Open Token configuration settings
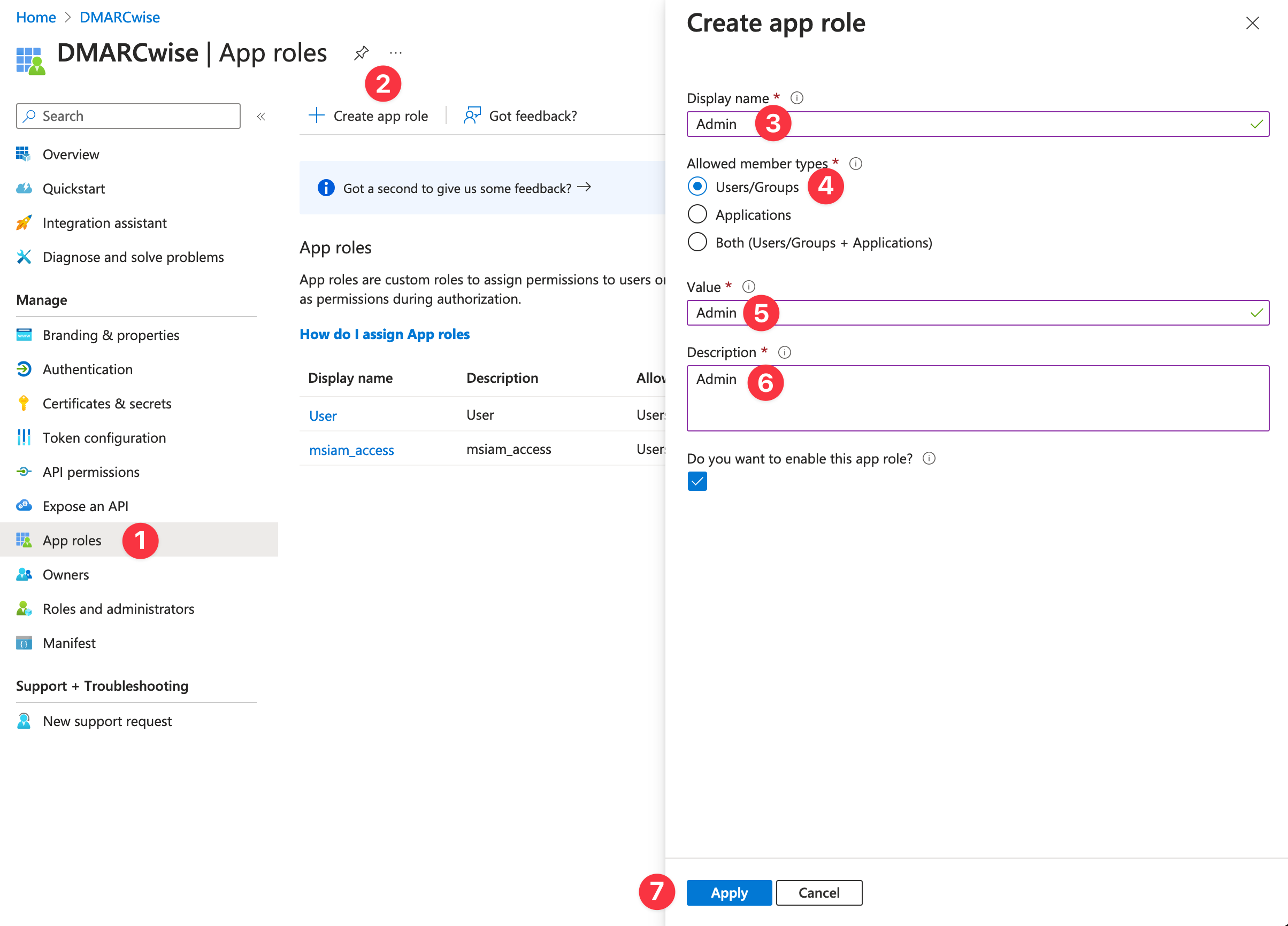1288x926 pixels. (x=104, y=437)
